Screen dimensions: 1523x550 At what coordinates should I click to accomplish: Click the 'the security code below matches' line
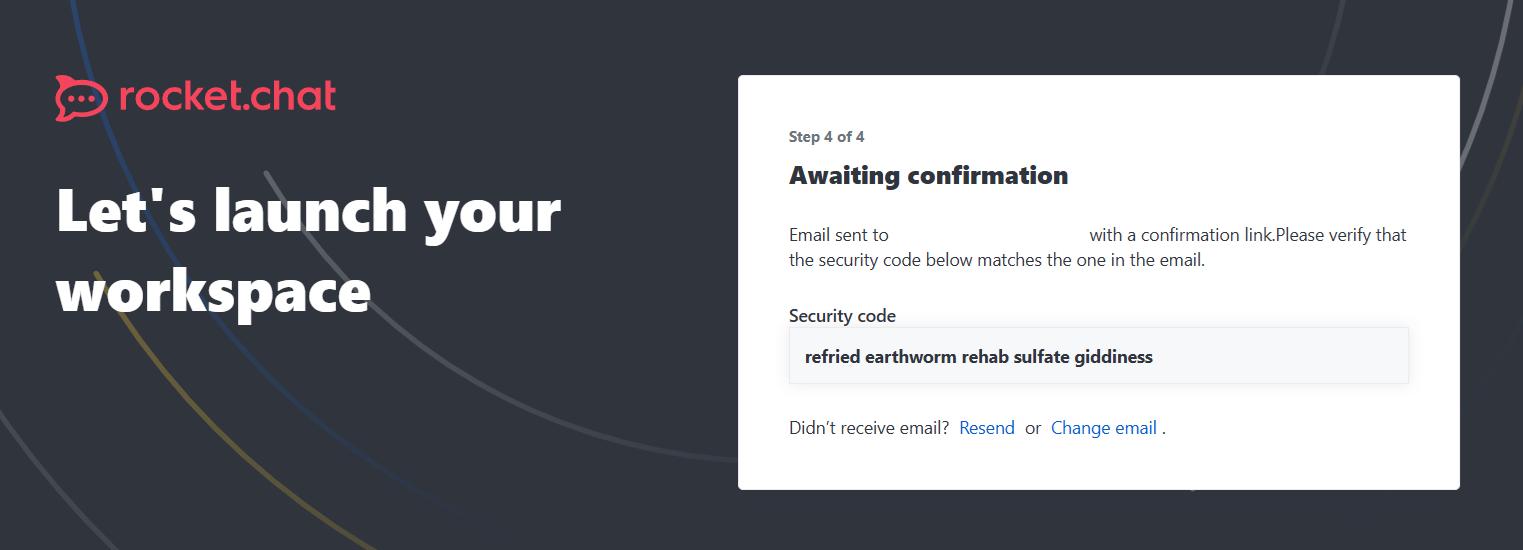(996, 261)
